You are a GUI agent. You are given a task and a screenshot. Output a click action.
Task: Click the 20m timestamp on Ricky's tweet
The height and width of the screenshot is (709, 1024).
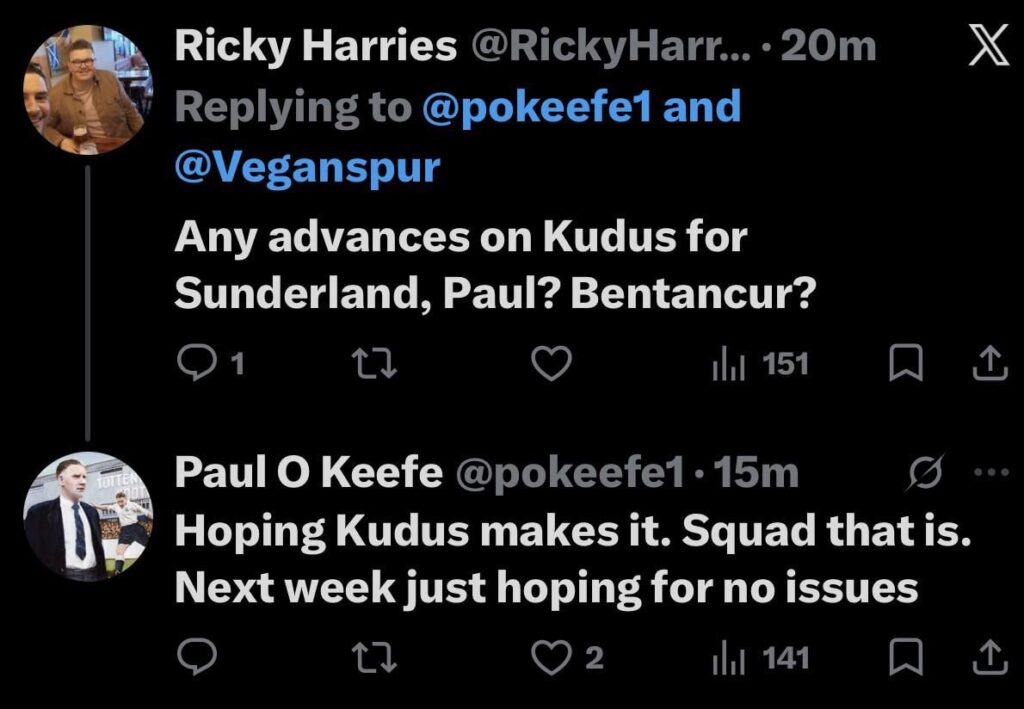coord(824,46)
